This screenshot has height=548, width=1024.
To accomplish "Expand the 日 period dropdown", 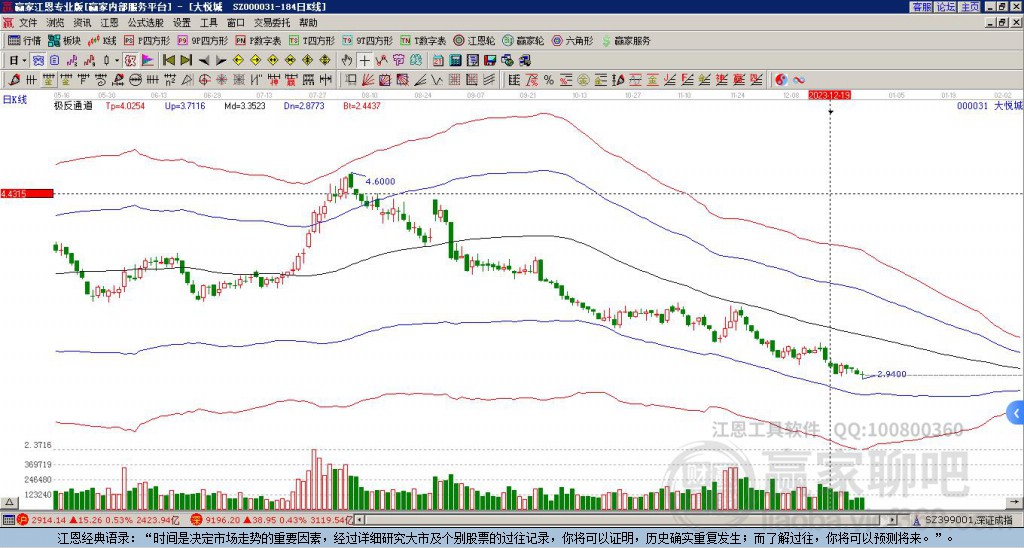I will tap(24, 61).
